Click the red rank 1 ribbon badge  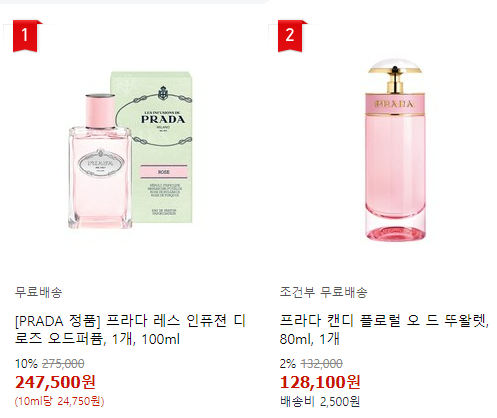pos(26,36)
